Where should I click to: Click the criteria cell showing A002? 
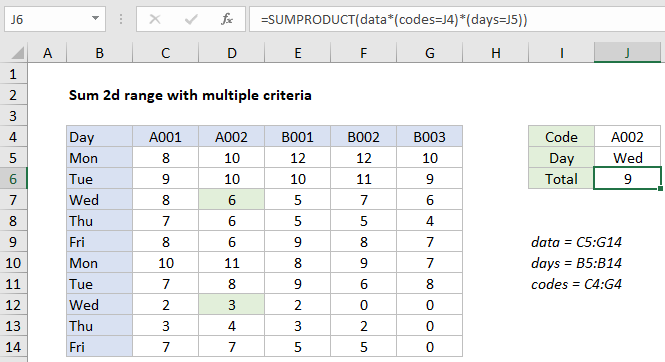coord(627,137)
